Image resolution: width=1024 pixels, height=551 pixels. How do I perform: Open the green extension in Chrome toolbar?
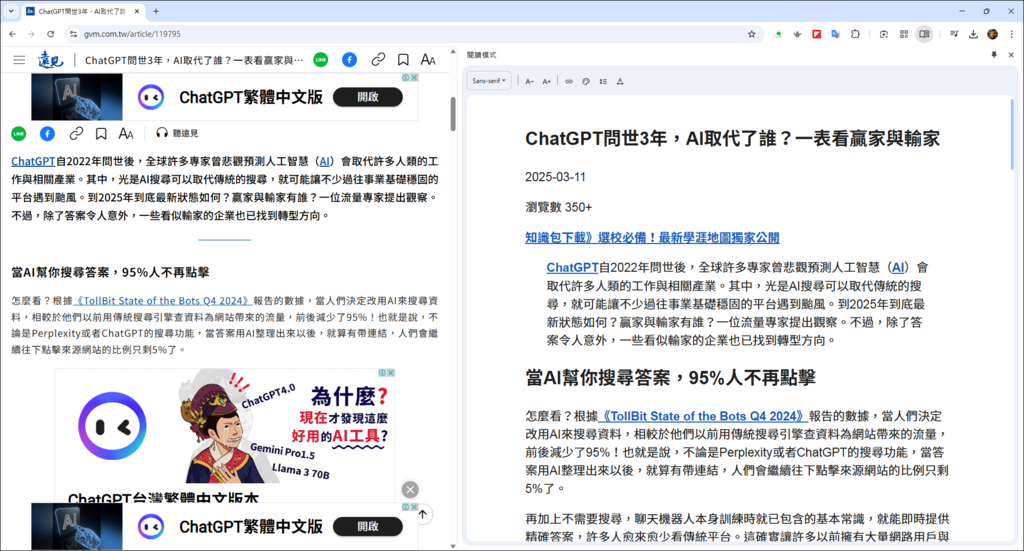pyautogui.click(x=778, y=34)
